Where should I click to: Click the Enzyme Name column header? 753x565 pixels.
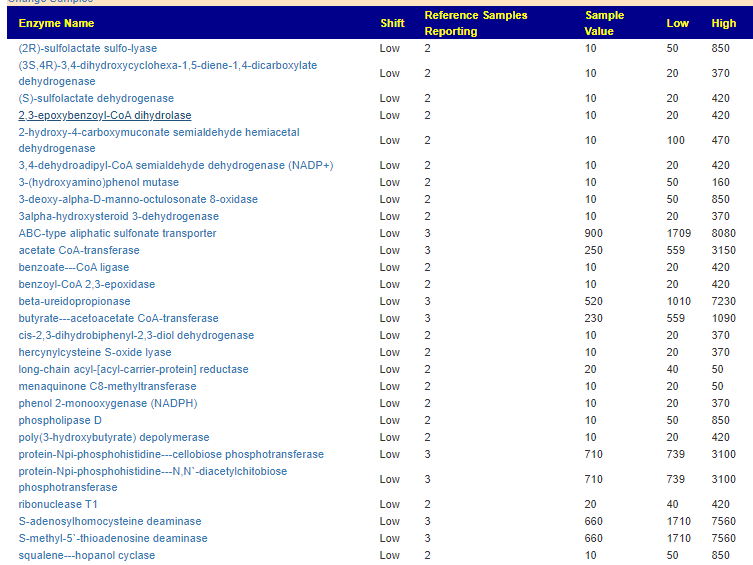click(x=56, y=23)
